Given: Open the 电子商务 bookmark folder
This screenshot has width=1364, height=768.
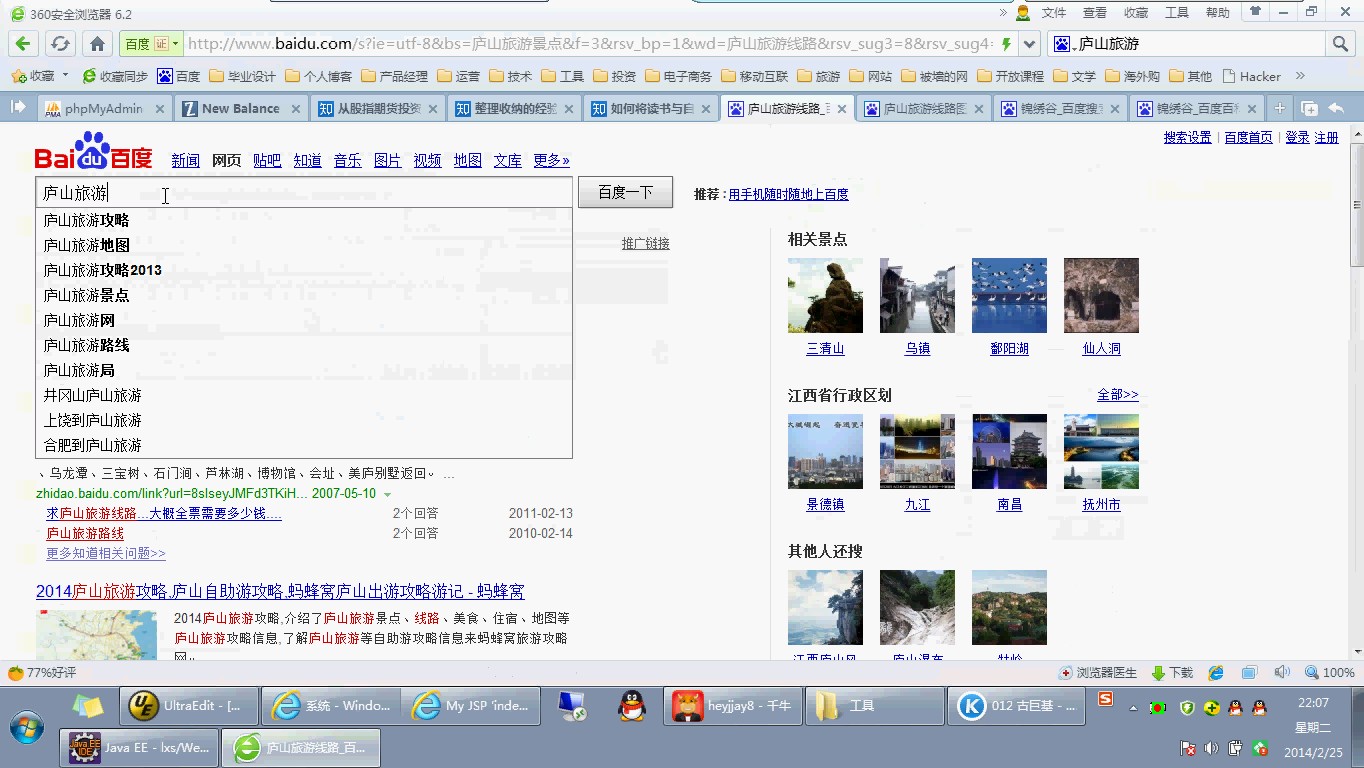Looking at the screenshot, I should coord(678,76).
